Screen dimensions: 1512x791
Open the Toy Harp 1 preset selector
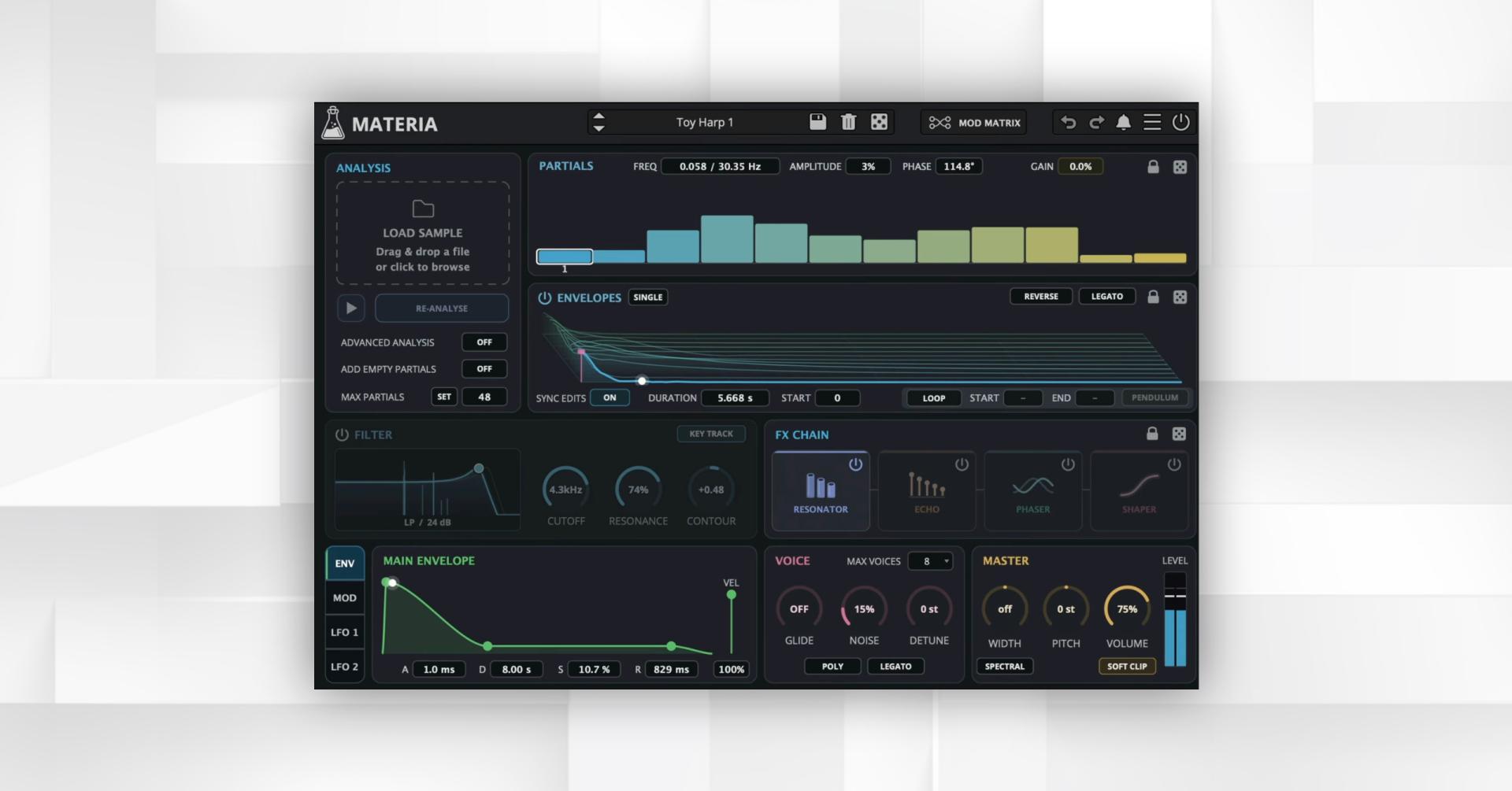click(x=705, y=122)
